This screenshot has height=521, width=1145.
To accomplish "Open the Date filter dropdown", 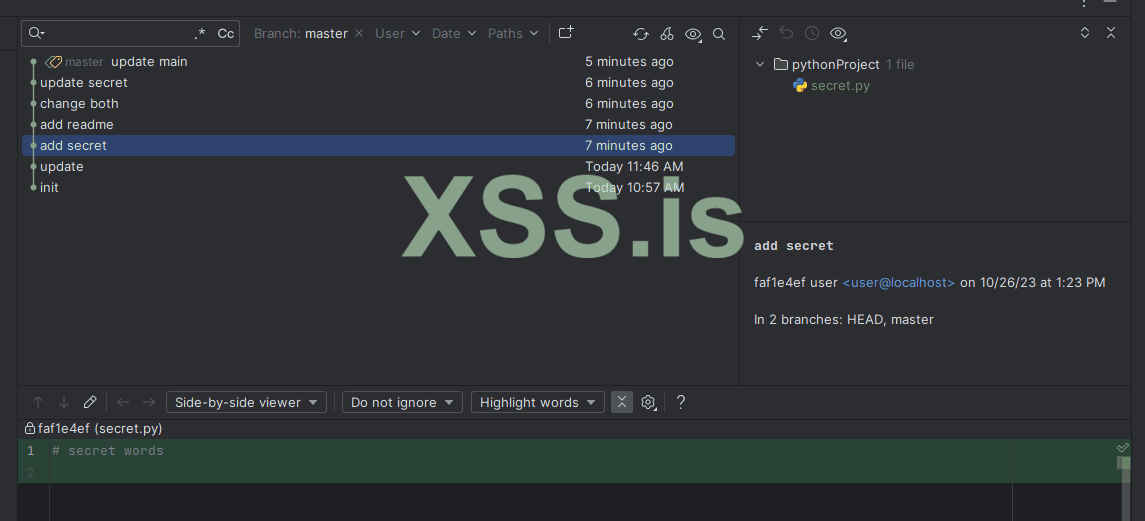I will (453, 34).
